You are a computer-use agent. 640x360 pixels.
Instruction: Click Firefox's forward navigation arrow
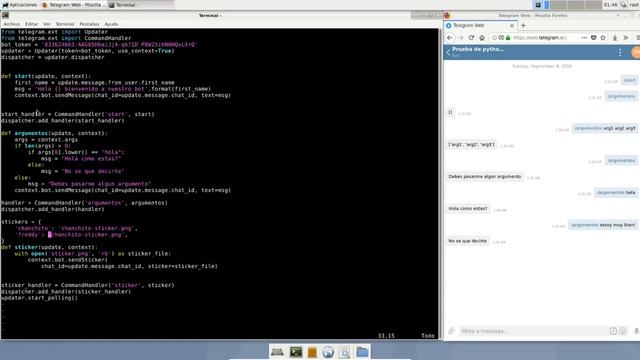(461, 38)
